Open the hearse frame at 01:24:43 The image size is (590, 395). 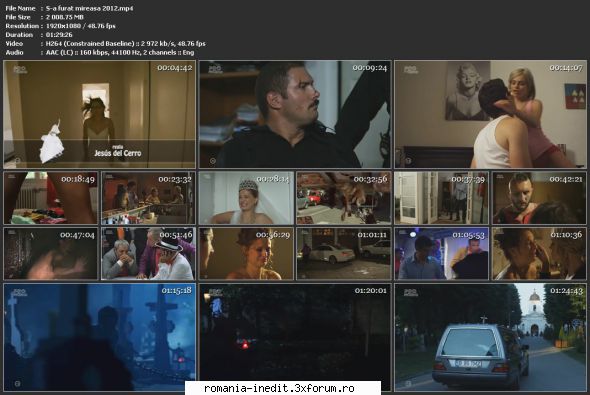pos(490,337)
